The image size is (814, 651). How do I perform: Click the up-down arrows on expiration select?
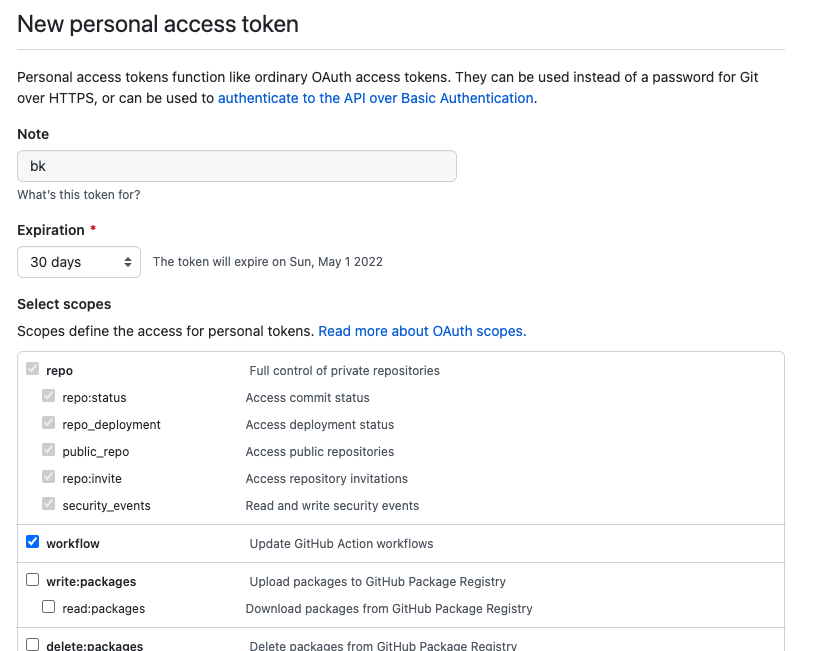tap(128, 262)
